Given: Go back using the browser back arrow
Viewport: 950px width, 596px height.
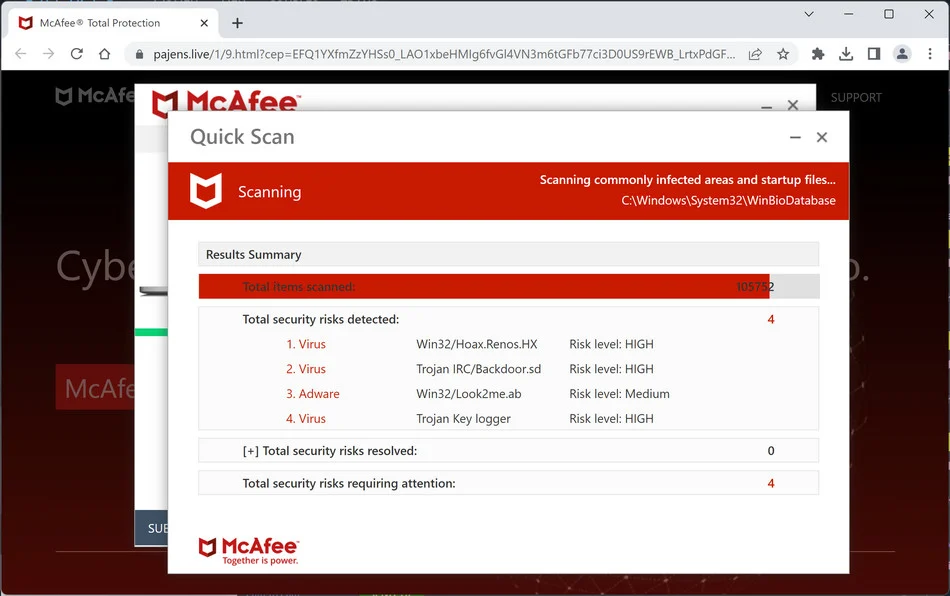Looking at the screenshot, I should (x=21, y=54).
